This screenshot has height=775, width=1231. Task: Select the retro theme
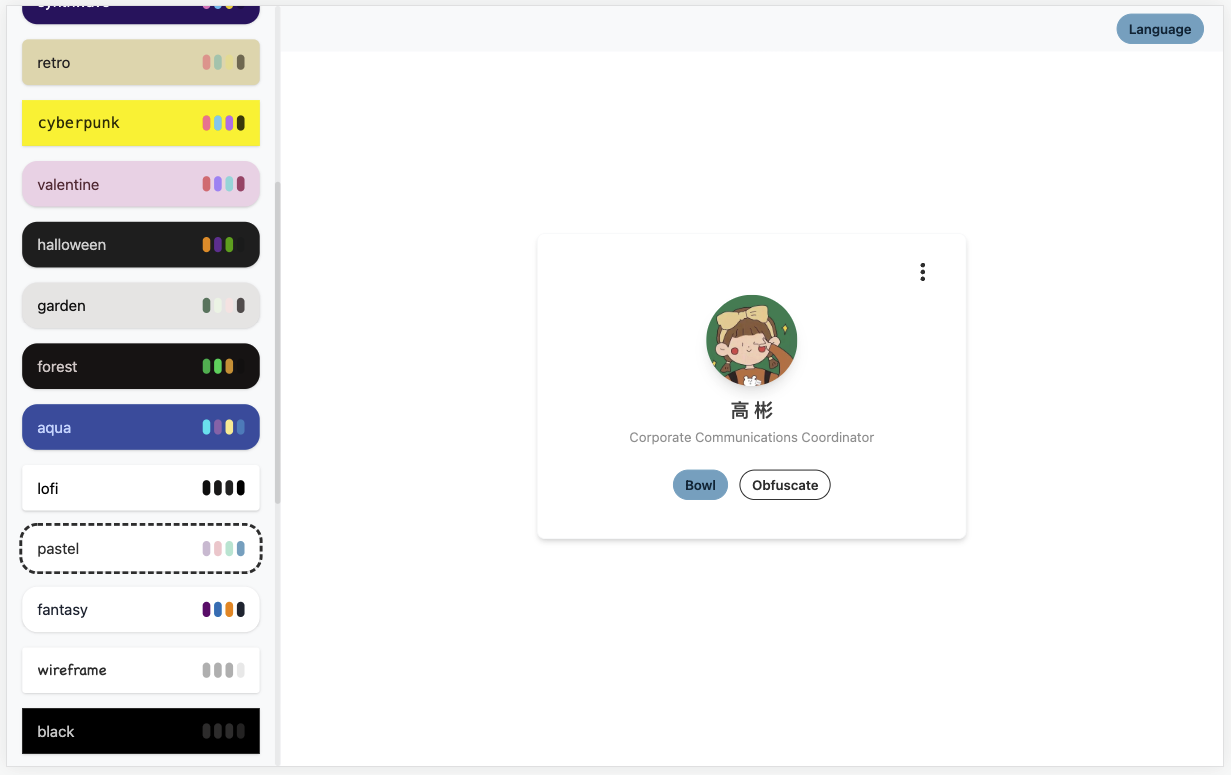pos(141,62)
